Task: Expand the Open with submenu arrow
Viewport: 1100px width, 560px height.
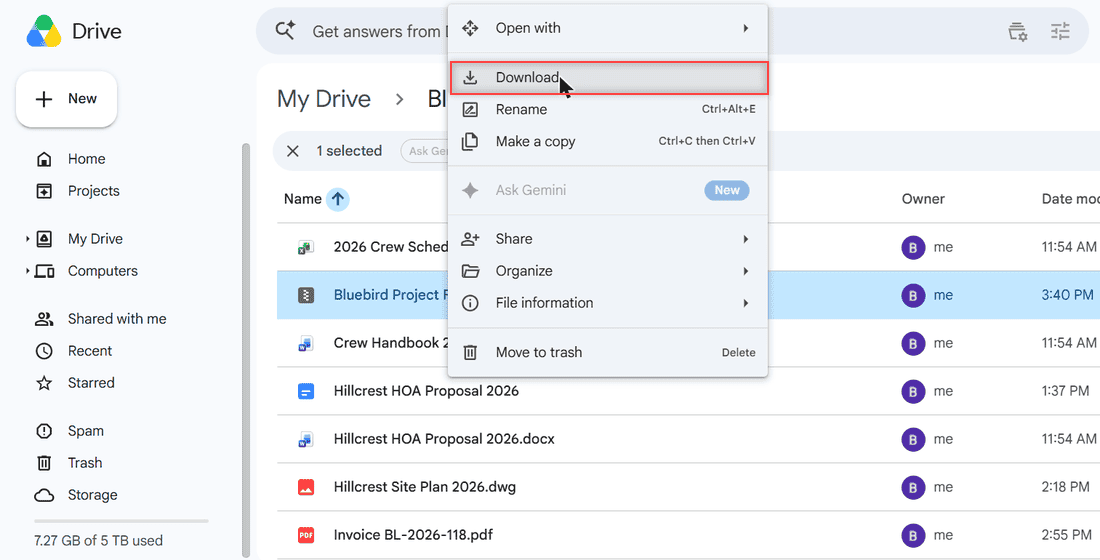Action: point(746,28)
